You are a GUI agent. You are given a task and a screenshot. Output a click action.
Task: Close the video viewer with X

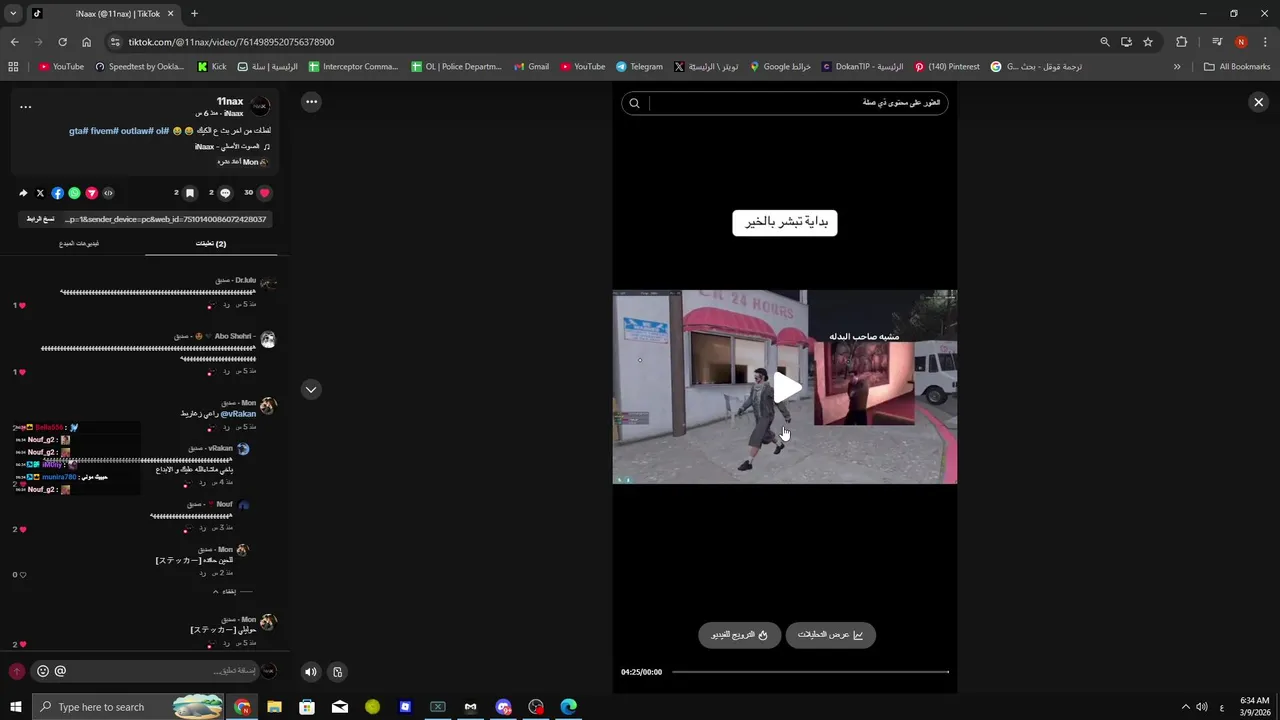pos(1259,102)
